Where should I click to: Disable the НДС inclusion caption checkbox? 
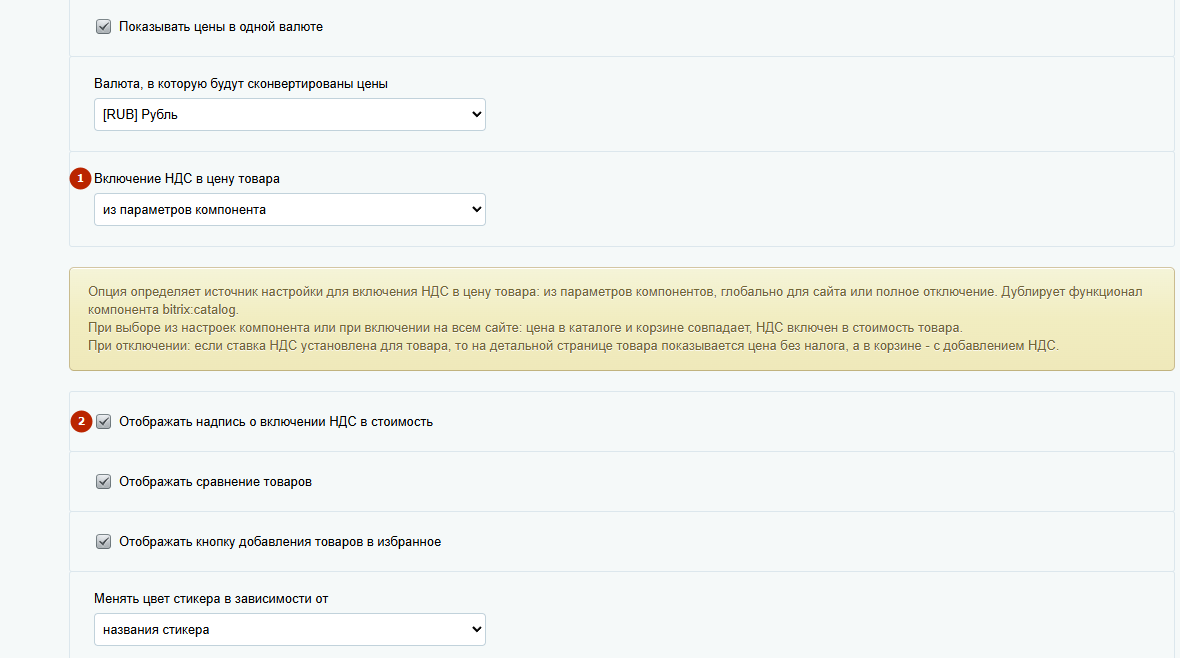pos(103,422)
